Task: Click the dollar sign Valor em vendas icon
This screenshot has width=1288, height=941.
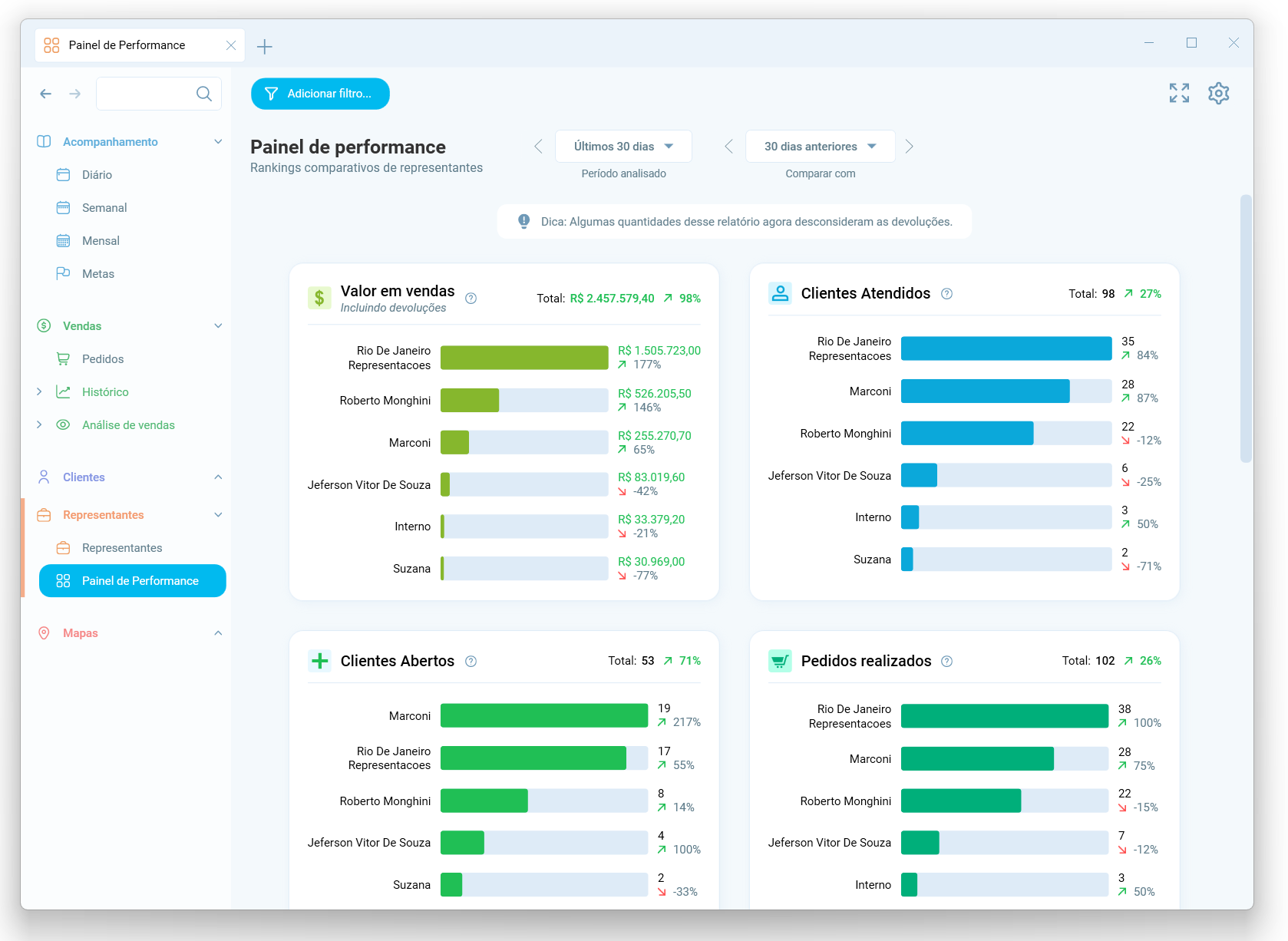Action: 319,298
